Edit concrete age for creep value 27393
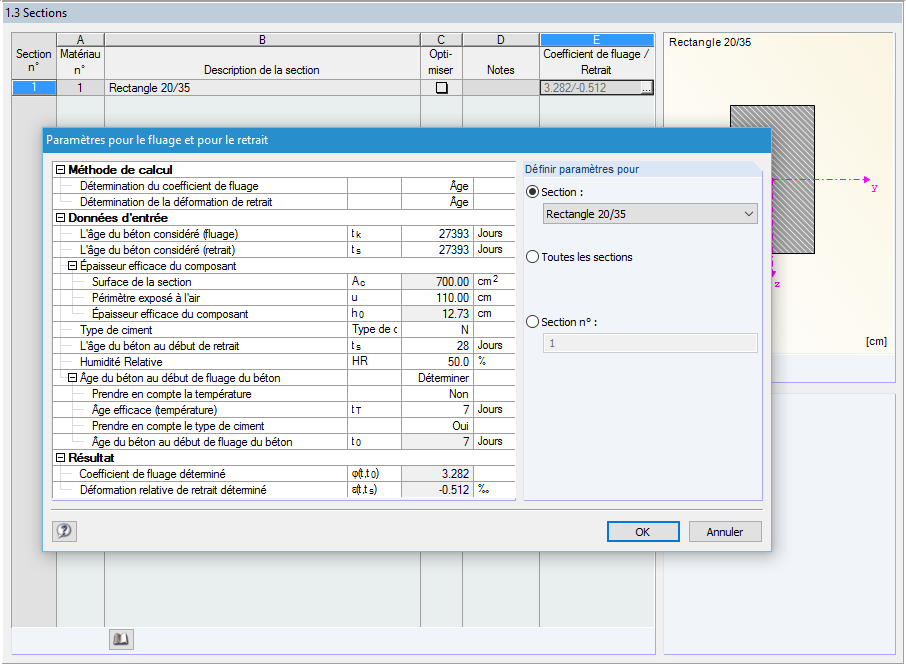Screen dimensions: 906x666 point(437,234)
